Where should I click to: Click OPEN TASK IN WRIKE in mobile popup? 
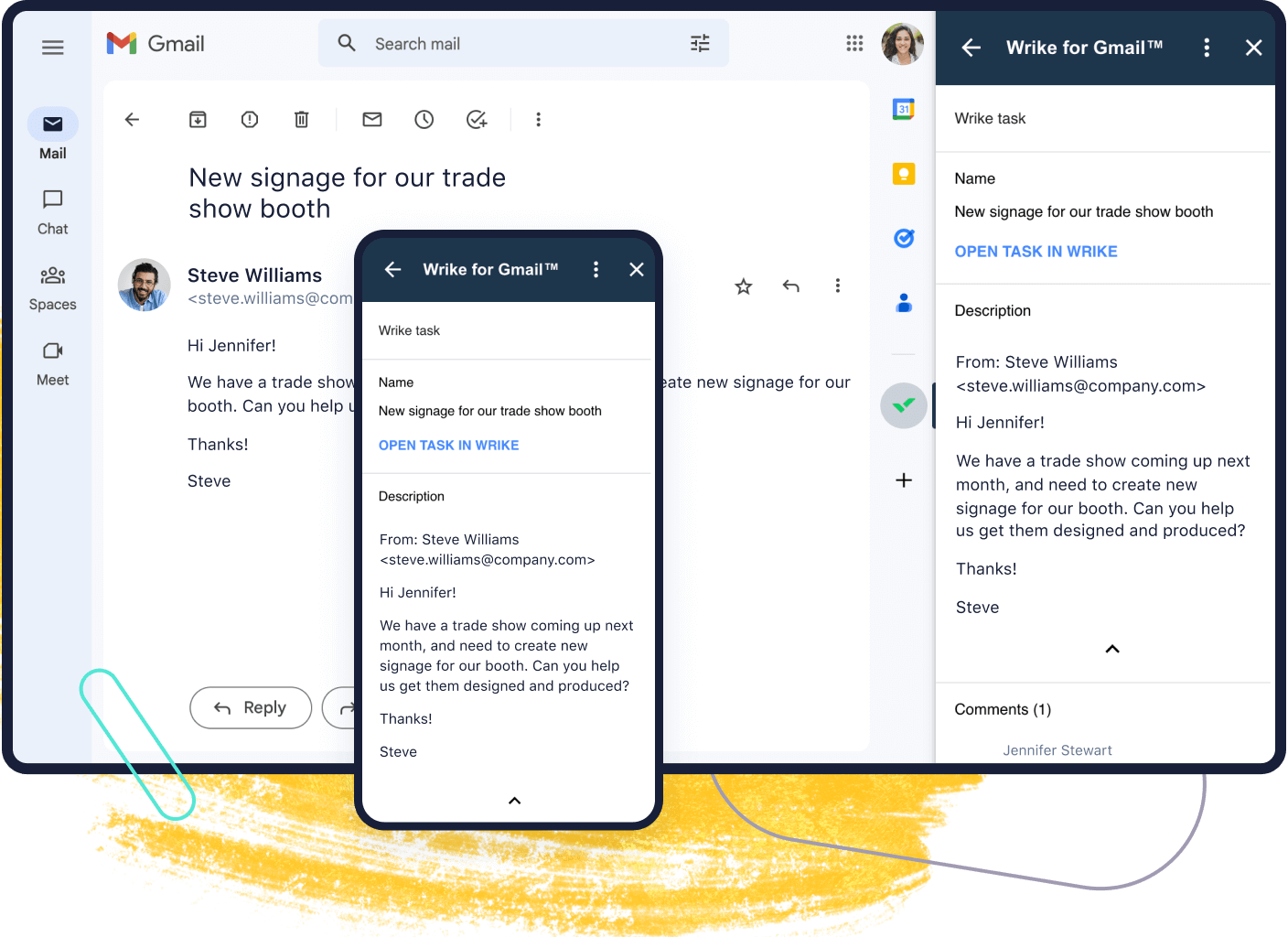tap(449, 446)
